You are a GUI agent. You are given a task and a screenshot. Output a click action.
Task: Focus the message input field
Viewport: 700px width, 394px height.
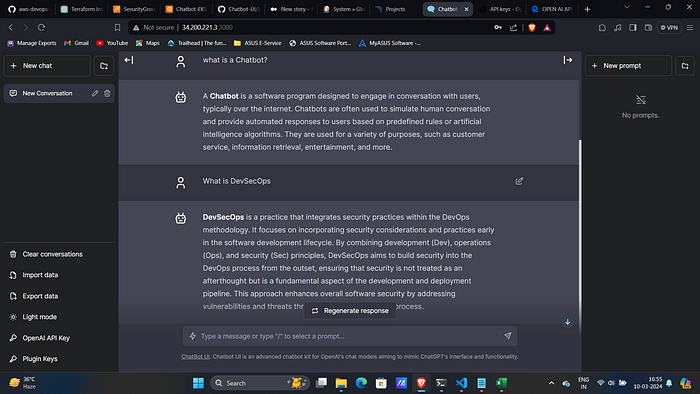[350, 336]
